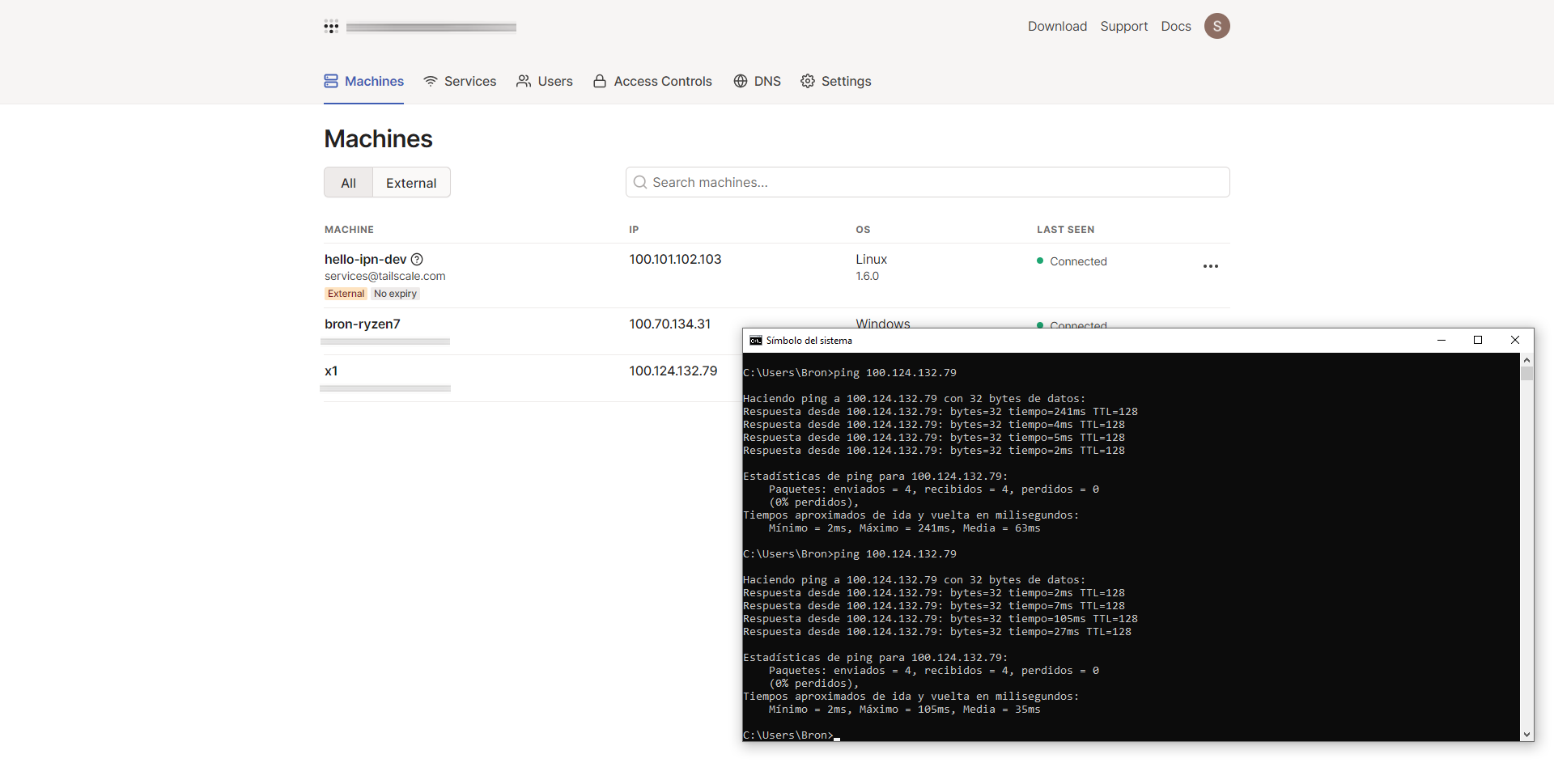This screenshot has height=784, width=1554.
Task: Open the bron-ryzen7 machine entry
Action: point(363,324)
